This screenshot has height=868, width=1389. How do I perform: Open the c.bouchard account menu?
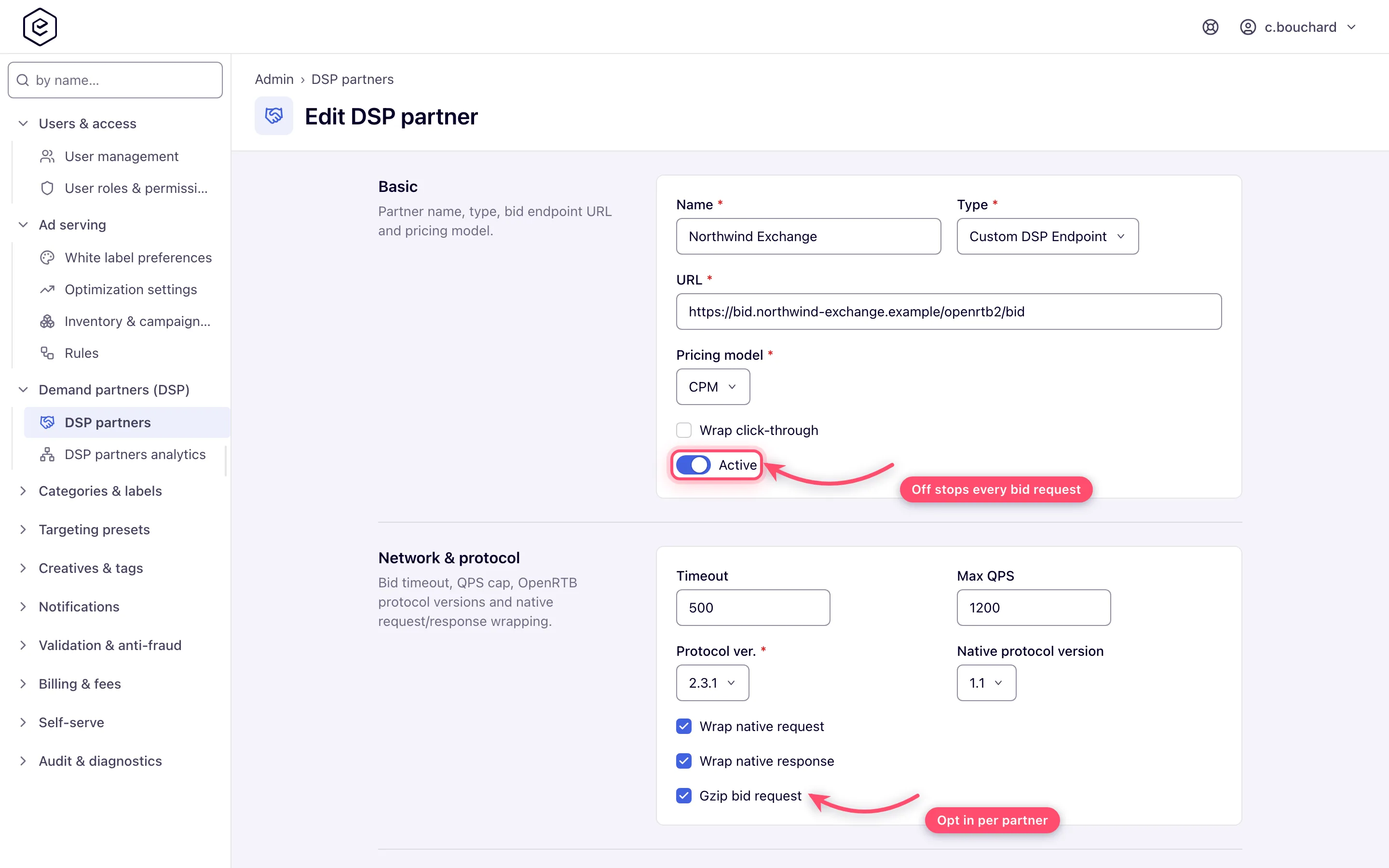pos(1298,27)
